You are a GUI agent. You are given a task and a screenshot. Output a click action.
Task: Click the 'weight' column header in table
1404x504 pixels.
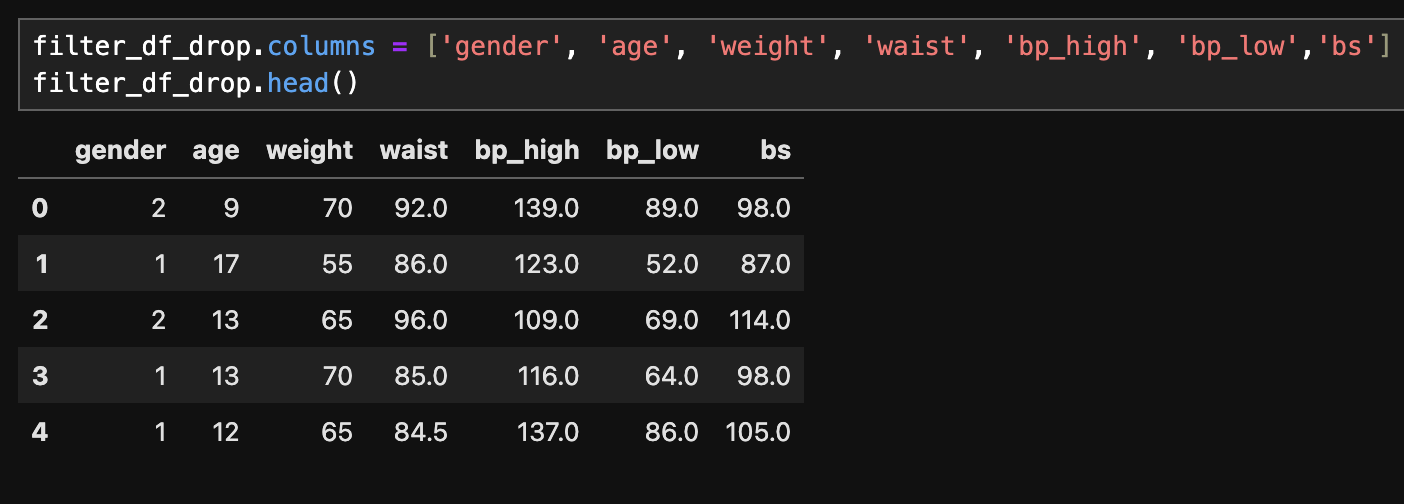coord(309,150)
